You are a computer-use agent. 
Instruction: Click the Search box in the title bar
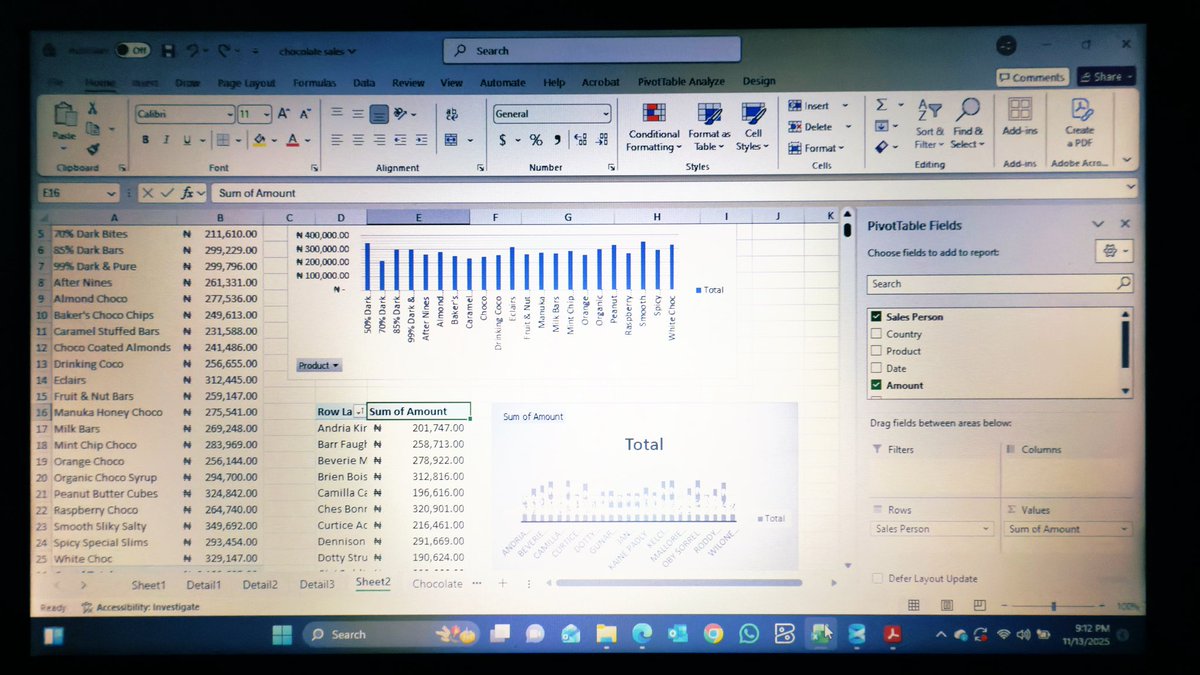[590, 50]
